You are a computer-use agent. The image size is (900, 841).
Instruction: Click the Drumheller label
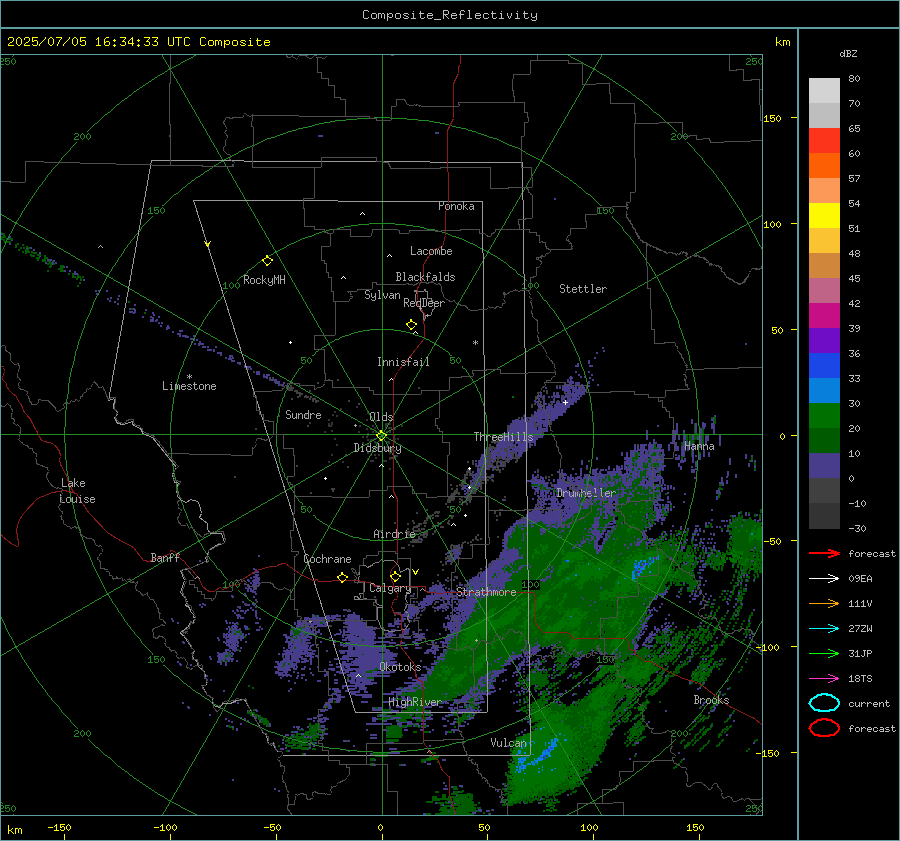pyautogui.click(x=586, y=493)
